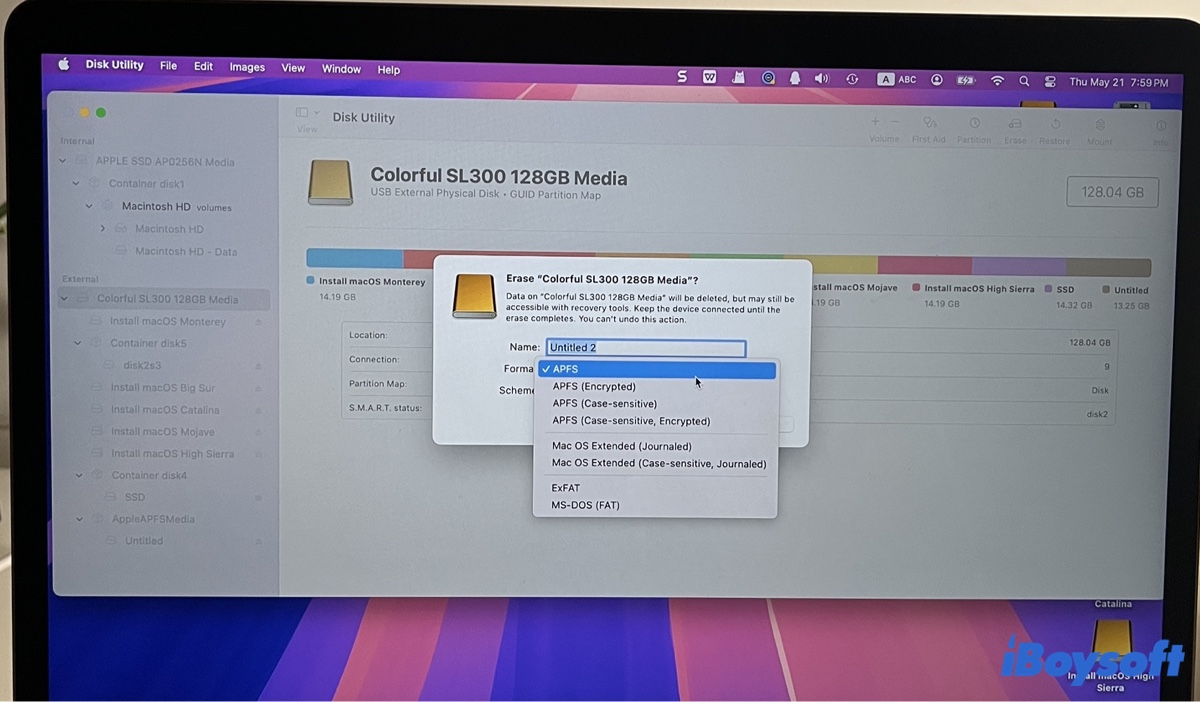
Task: Open the Disk Utility app menu
Action: point(114,65)
